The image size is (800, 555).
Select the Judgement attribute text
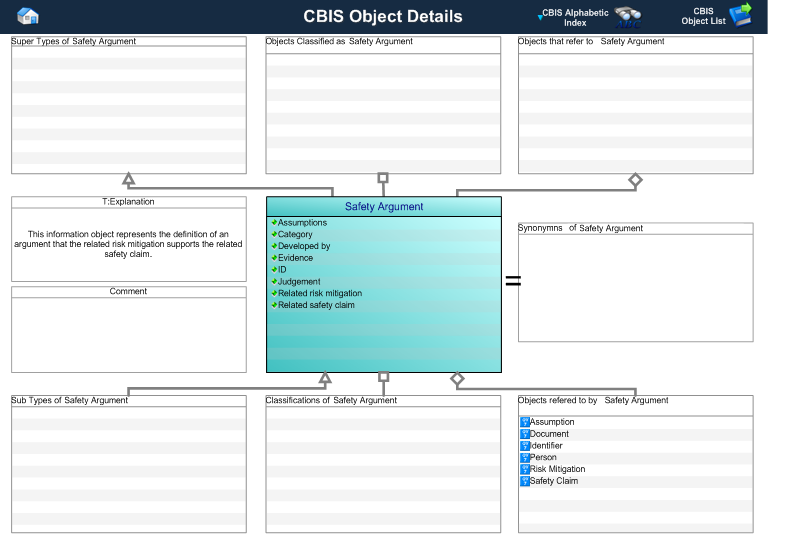[x=299, y=282]
